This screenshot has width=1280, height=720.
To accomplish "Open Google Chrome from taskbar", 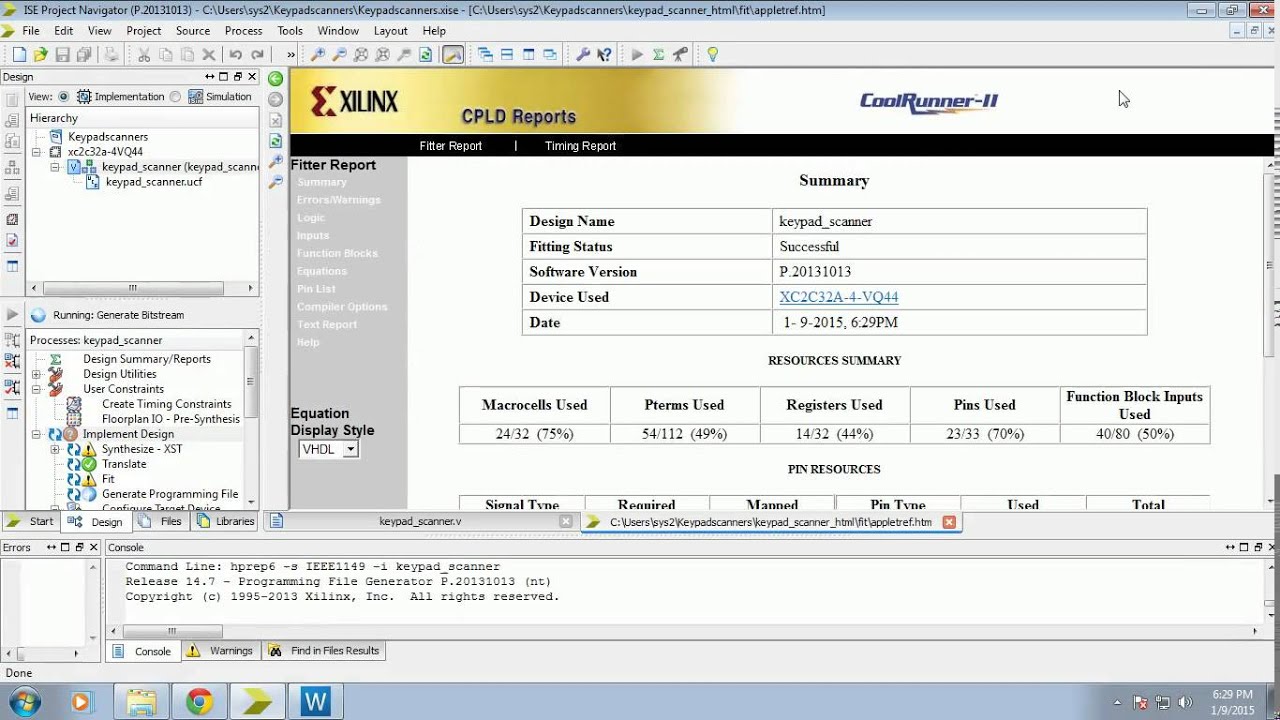I will click(x=199, y=702).
